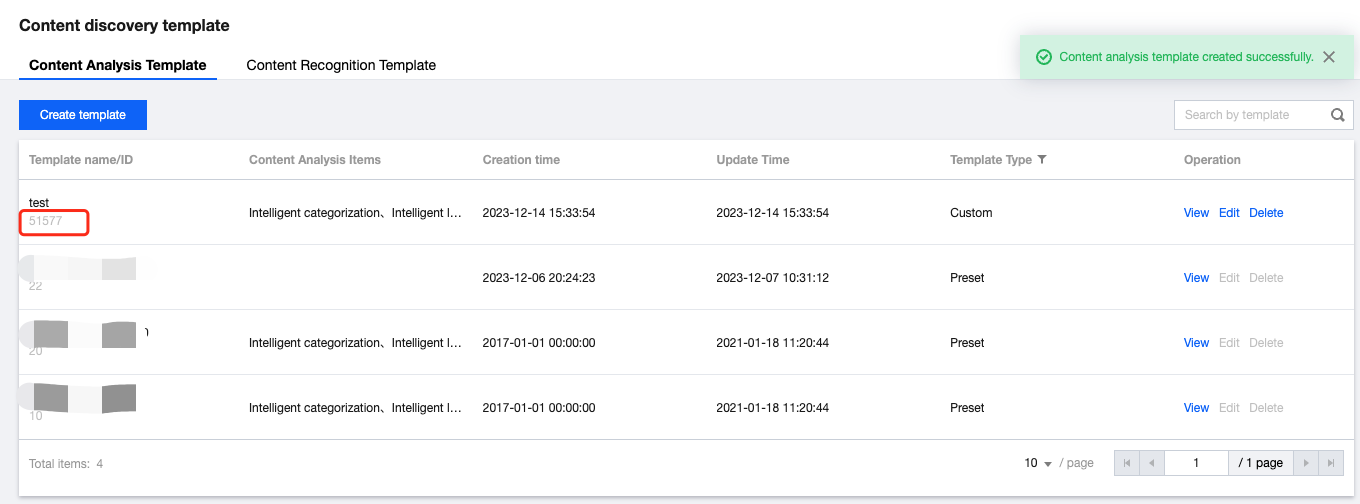View the preset template with ID 10
Viewport: 1360px width, 504px height.
[x=1196, y=408]
